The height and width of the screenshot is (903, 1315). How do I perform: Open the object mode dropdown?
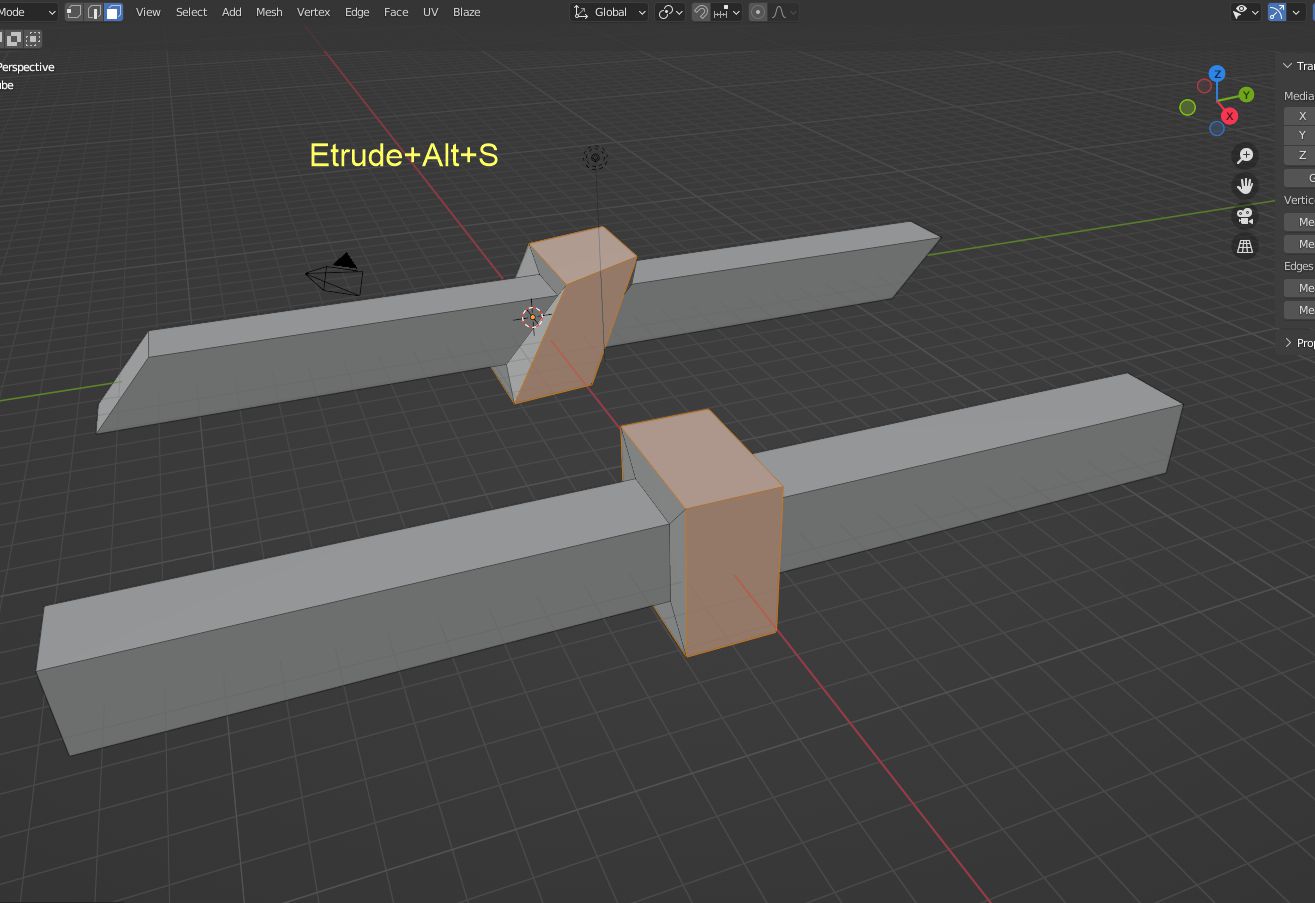(x=29, y=12)
